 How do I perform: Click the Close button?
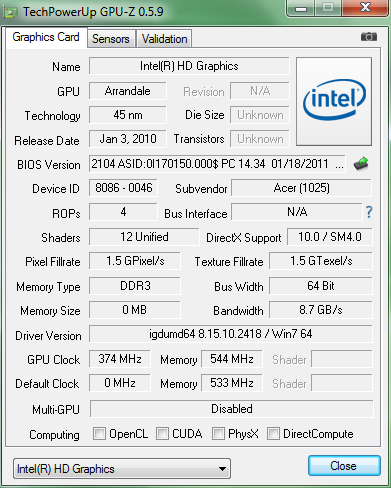(344, 466)
